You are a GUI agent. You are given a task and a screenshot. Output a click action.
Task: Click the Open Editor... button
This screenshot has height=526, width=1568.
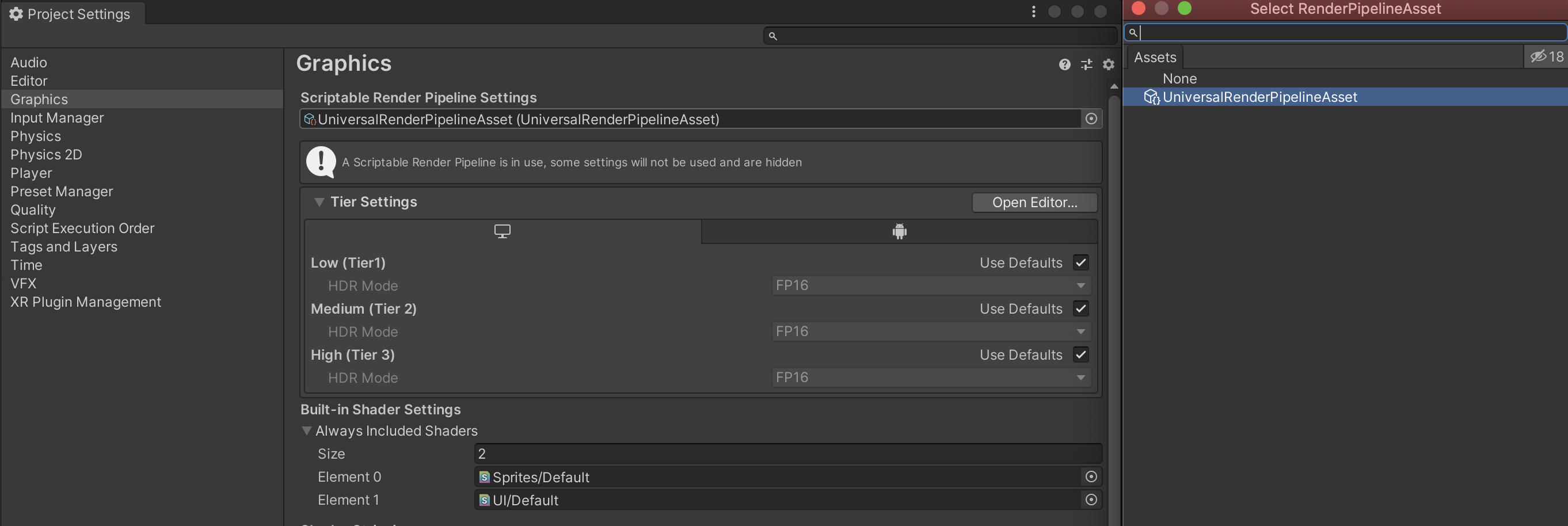click(1035, 202)
